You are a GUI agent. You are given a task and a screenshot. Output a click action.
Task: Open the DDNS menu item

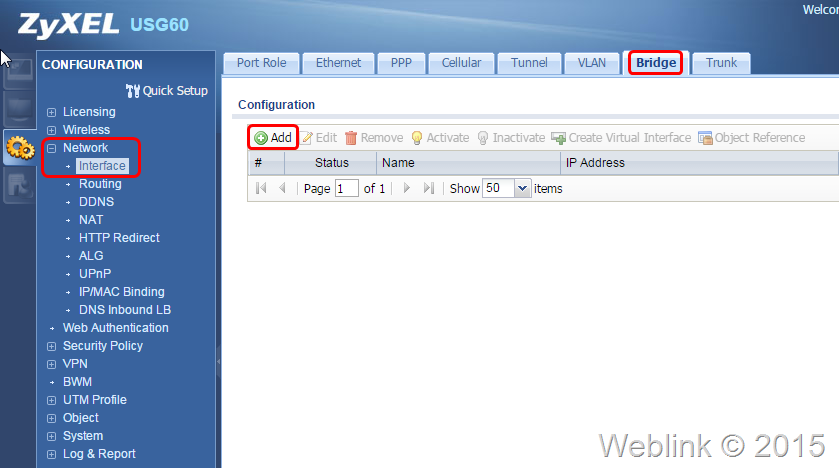pos(96,202)
